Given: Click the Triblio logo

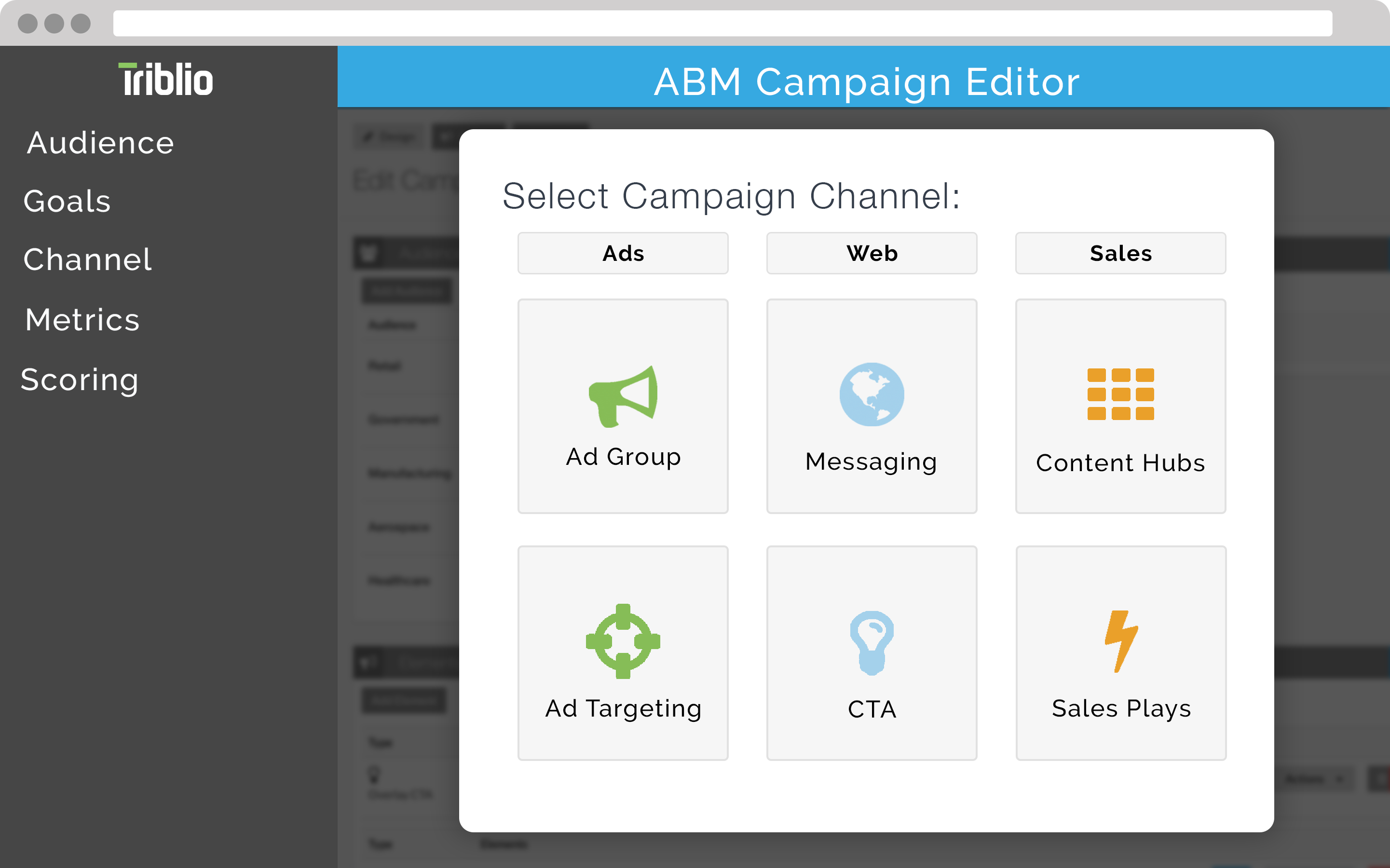Looking at the screenshot, I should (166, 79).
